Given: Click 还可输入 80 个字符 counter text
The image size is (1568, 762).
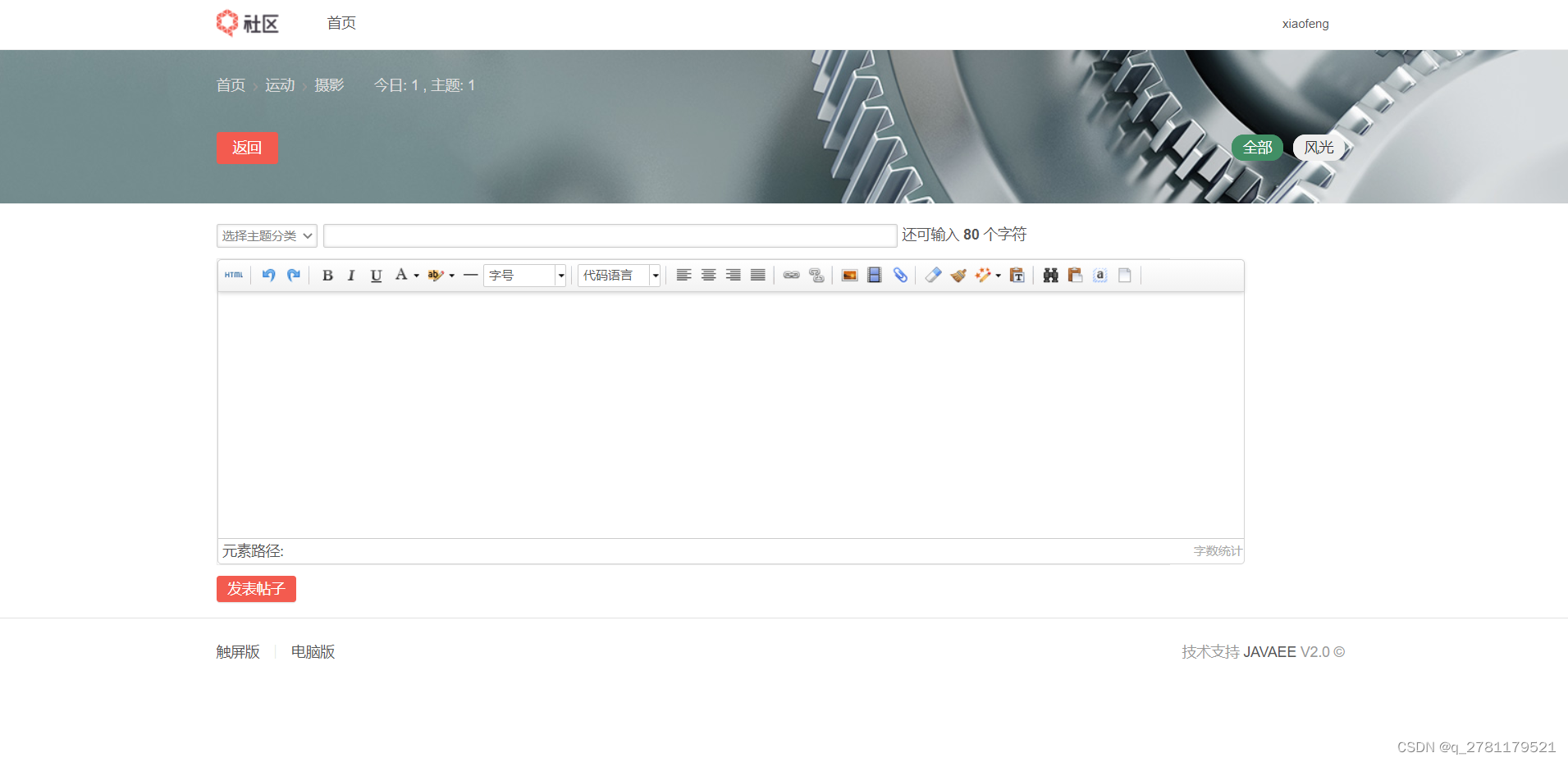Looking at the screenshot, I should [x=964, y=235].
